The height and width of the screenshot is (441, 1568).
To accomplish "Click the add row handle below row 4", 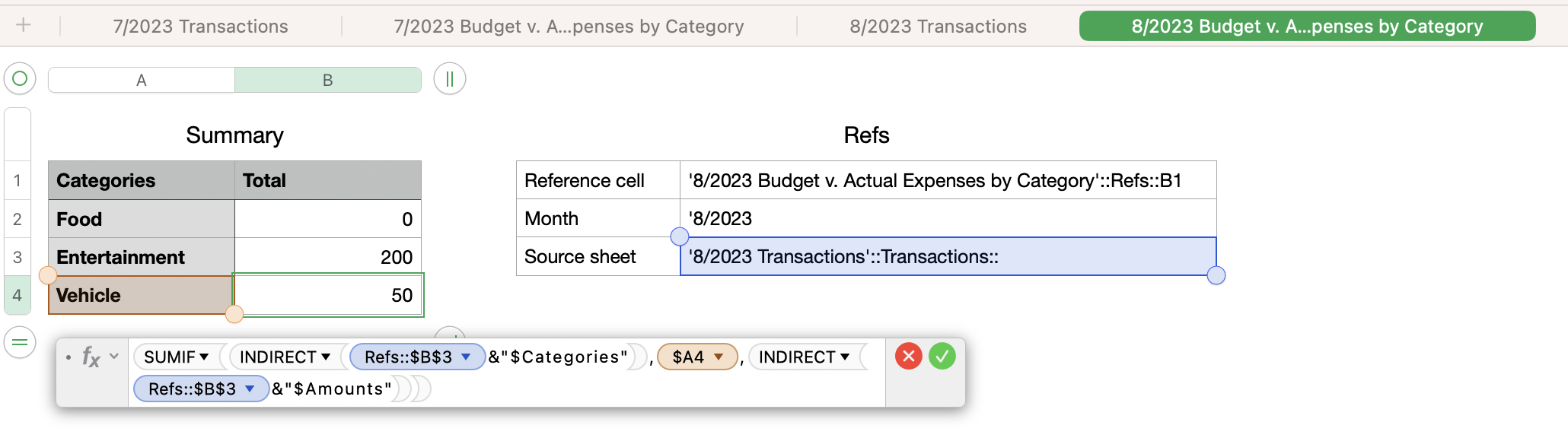I will (x=21, y=343).
